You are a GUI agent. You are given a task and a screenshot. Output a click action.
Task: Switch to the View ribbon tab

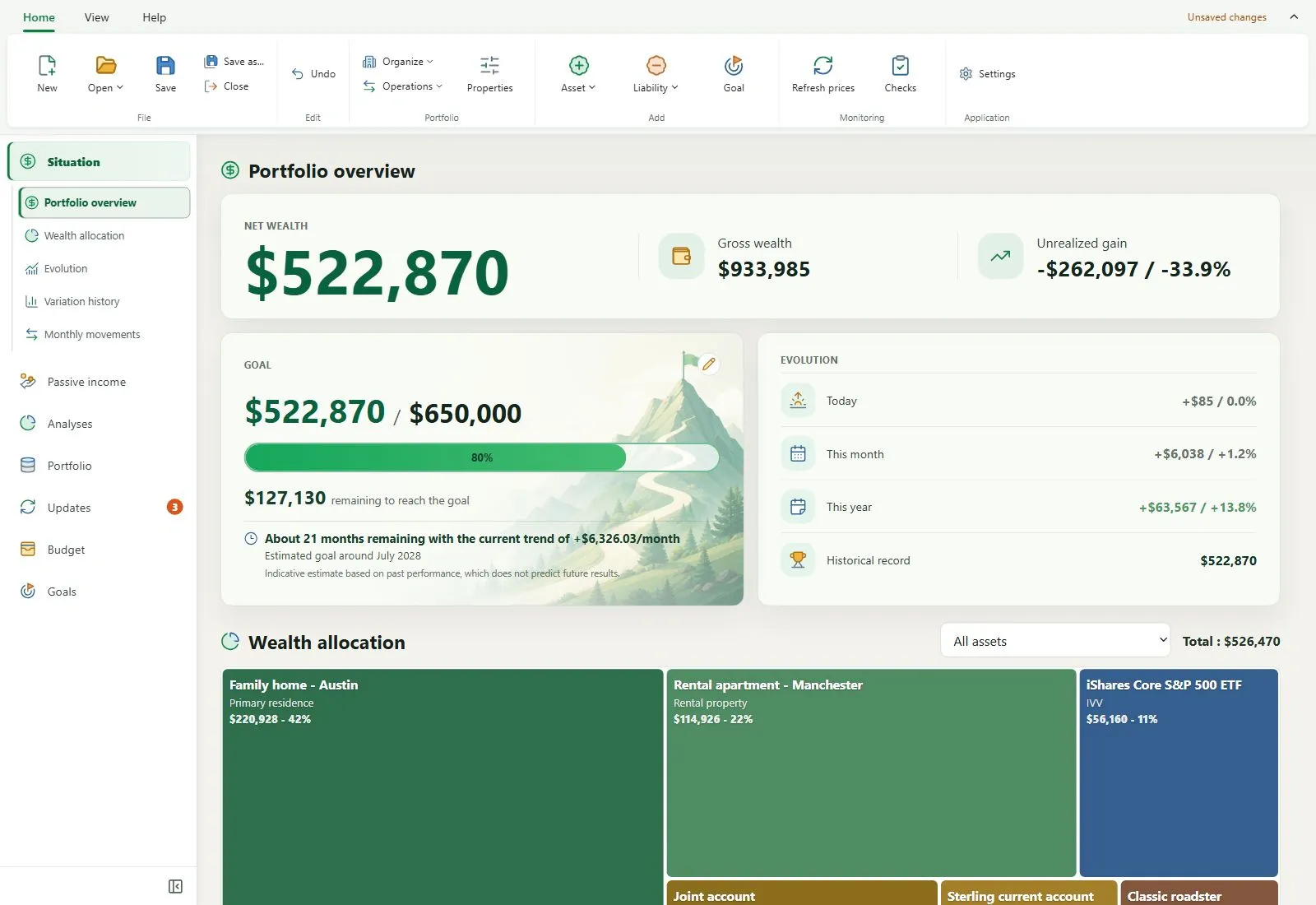point(96,17)
